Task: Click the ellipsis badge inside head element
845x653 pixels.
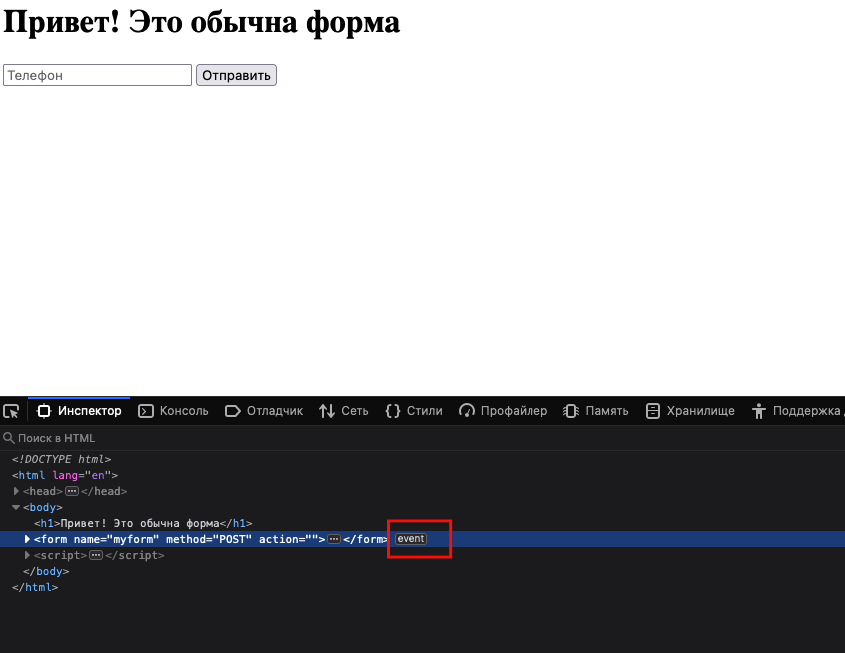Action: 72,491
